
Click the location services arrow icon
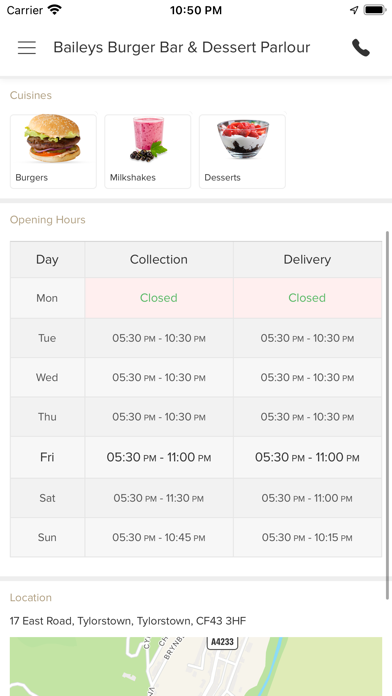[x=354, y=10]
